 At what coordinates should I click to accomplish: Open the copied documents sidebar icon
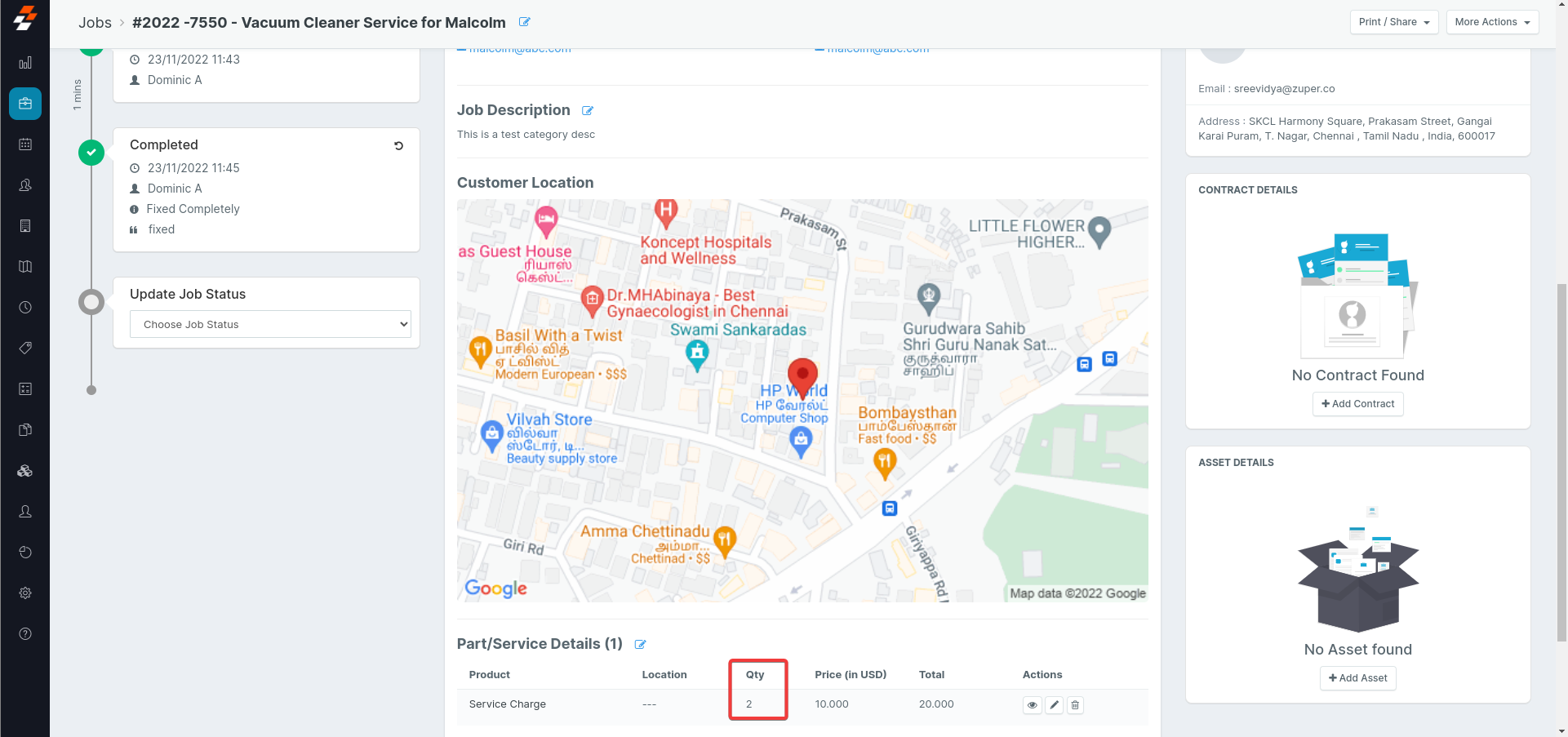coord(25,430)
